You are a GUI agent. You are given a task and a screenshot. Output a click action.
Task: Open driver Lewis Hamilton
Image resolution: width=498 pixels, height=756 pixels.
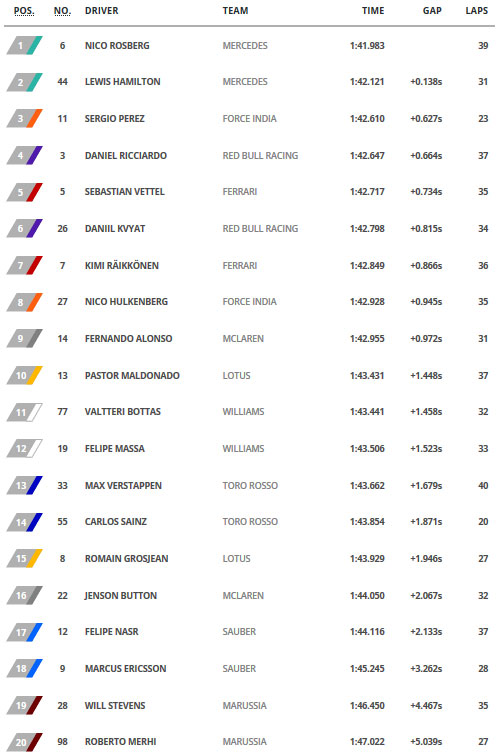pos(122,81)
